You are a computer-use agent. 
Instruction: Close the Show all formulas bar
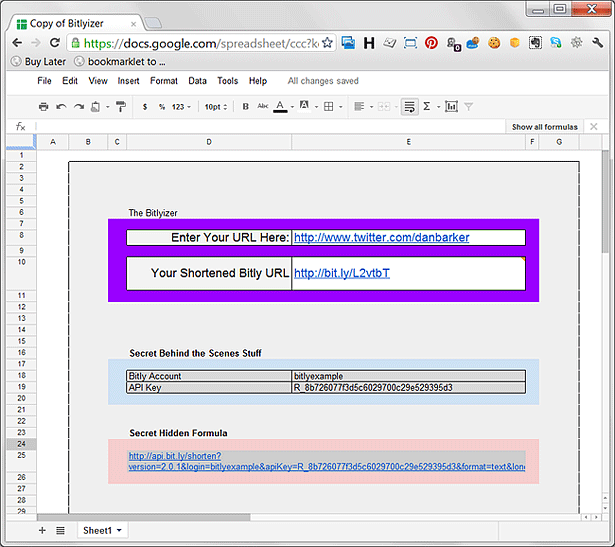pyautogui.click(x=593, y=126)
